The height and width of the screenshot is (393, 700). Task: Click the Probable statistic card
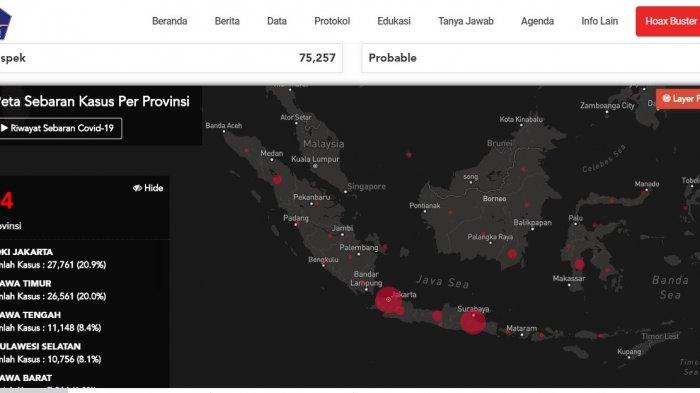(x=530, y=58)
